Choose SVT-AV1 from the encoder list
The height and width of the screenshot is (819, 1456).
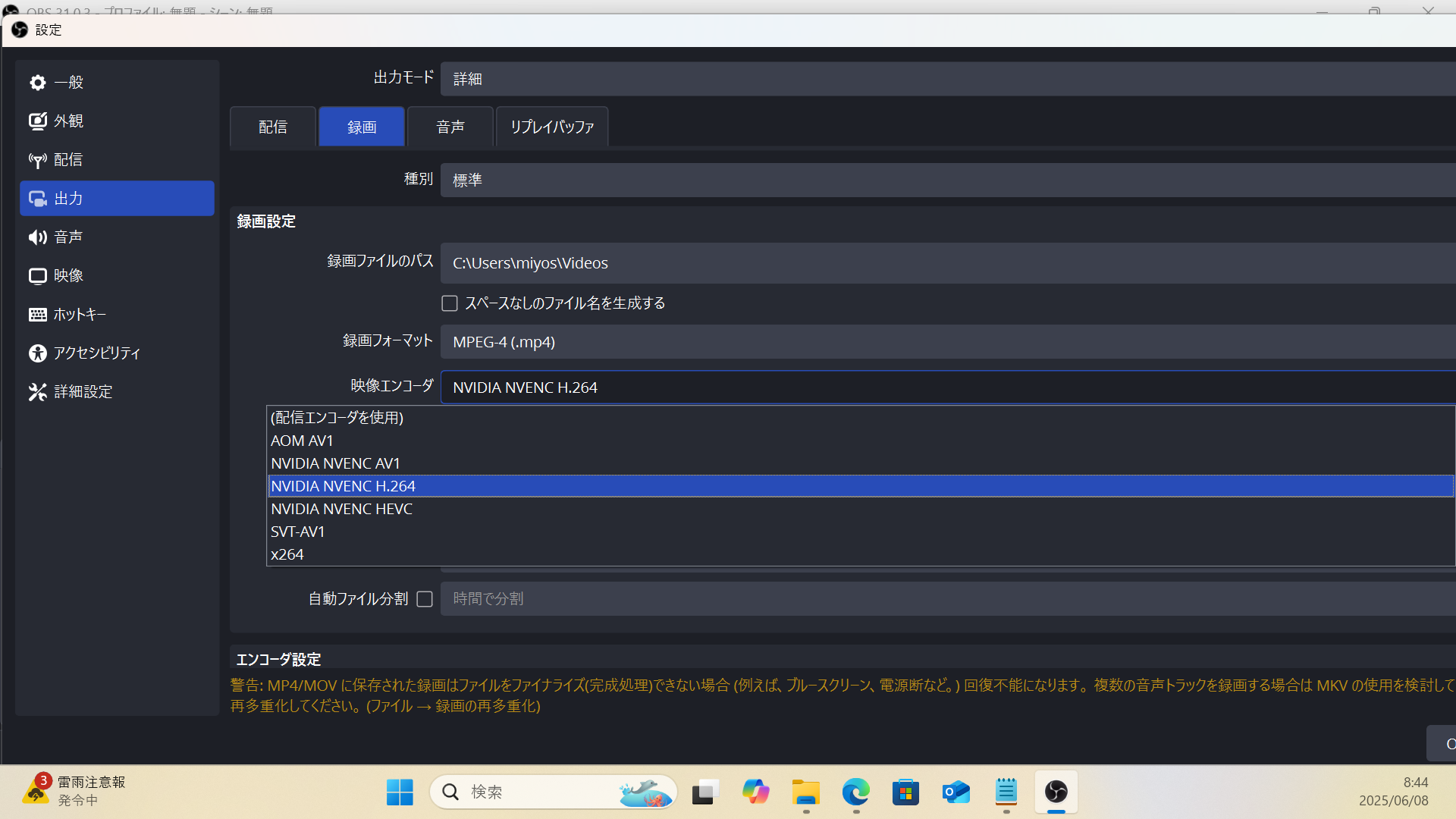[x=861, y=532]
